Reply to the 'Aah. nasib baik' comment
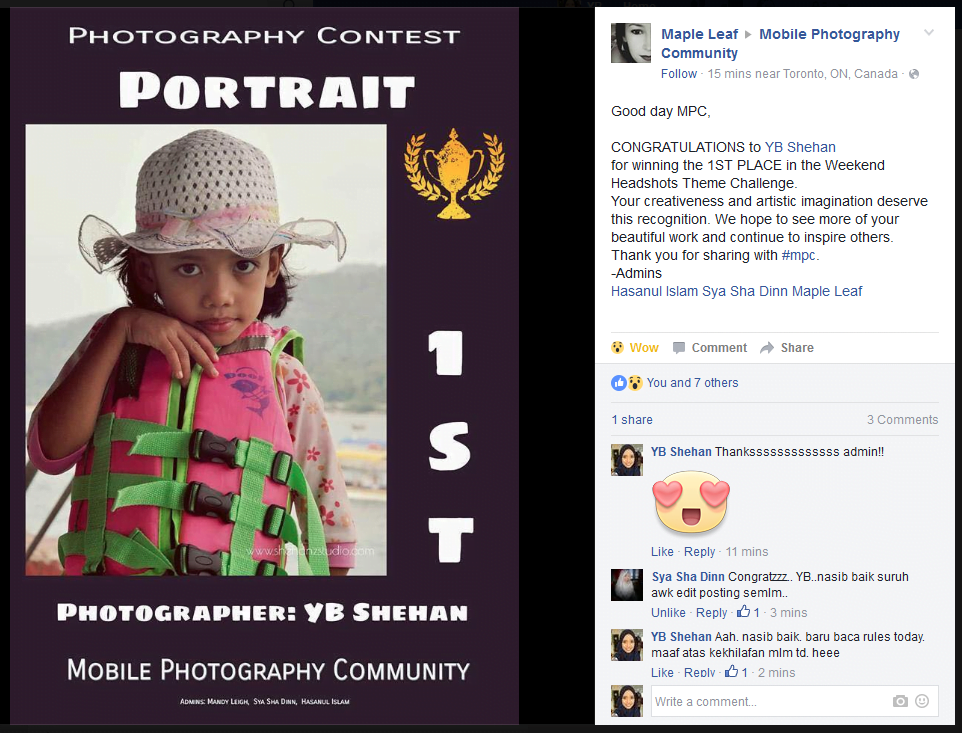 [x=699, y=673]
